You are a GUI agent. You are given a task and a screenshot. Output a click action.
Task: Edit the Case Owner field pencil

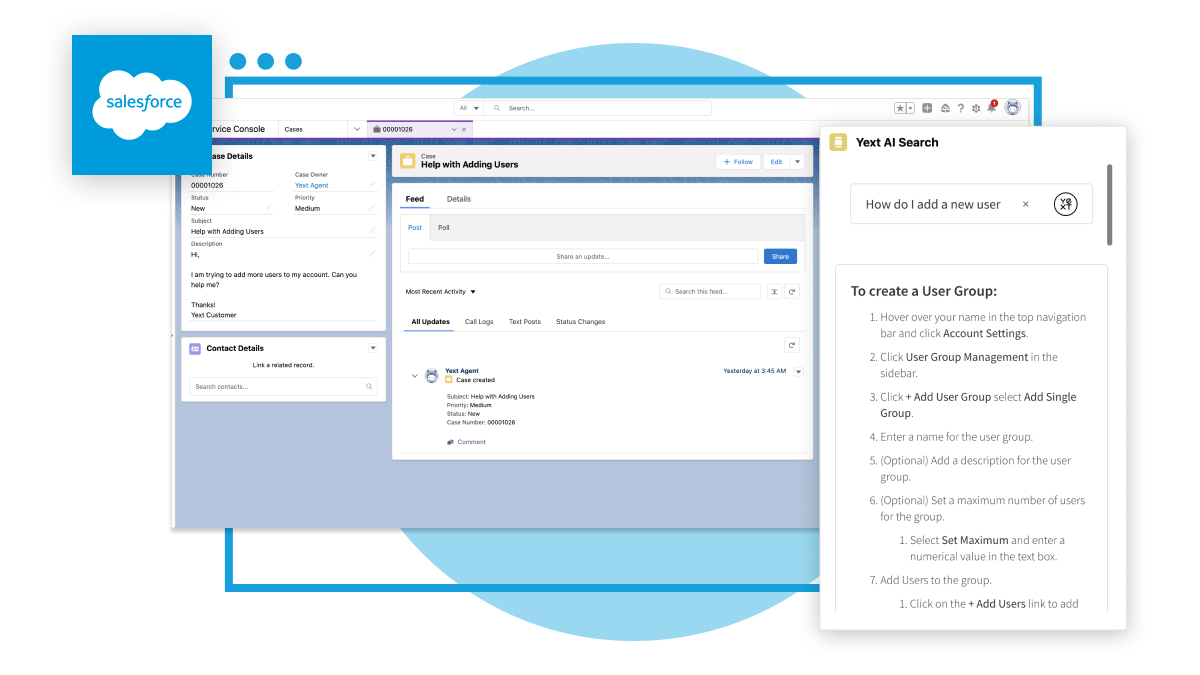coord(372,185)
